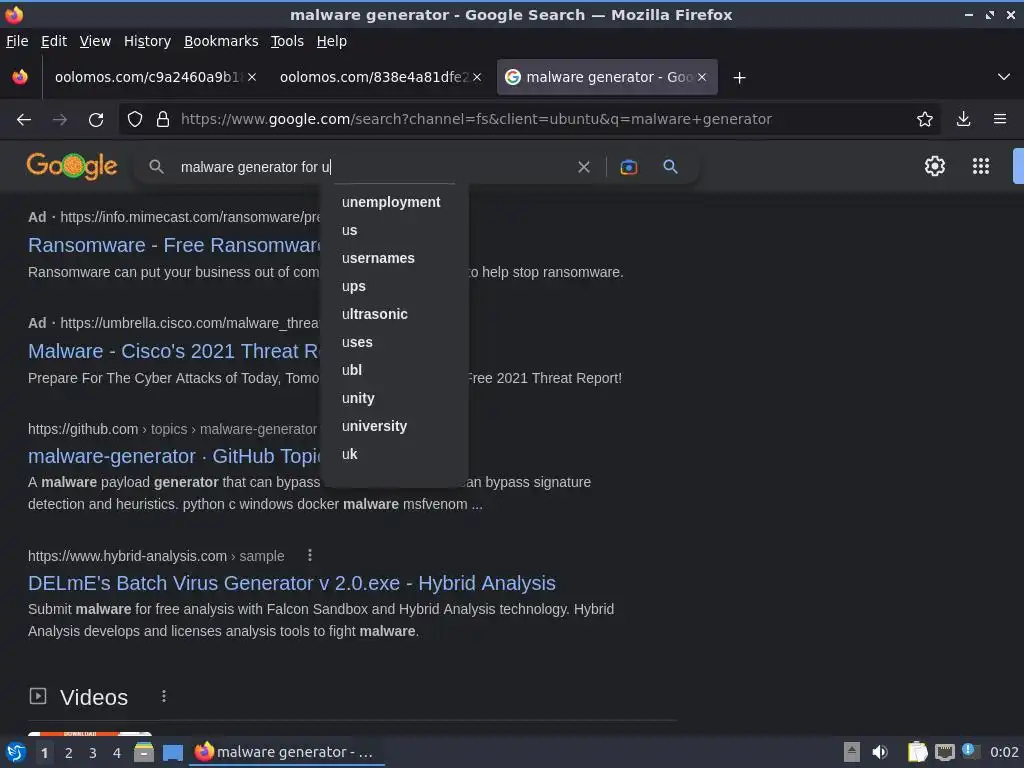Viewport: 1024px width, 768px height.
Task: Switch to oolomos.com/c9a2460a9b tab
Action: tap(147, 77)
